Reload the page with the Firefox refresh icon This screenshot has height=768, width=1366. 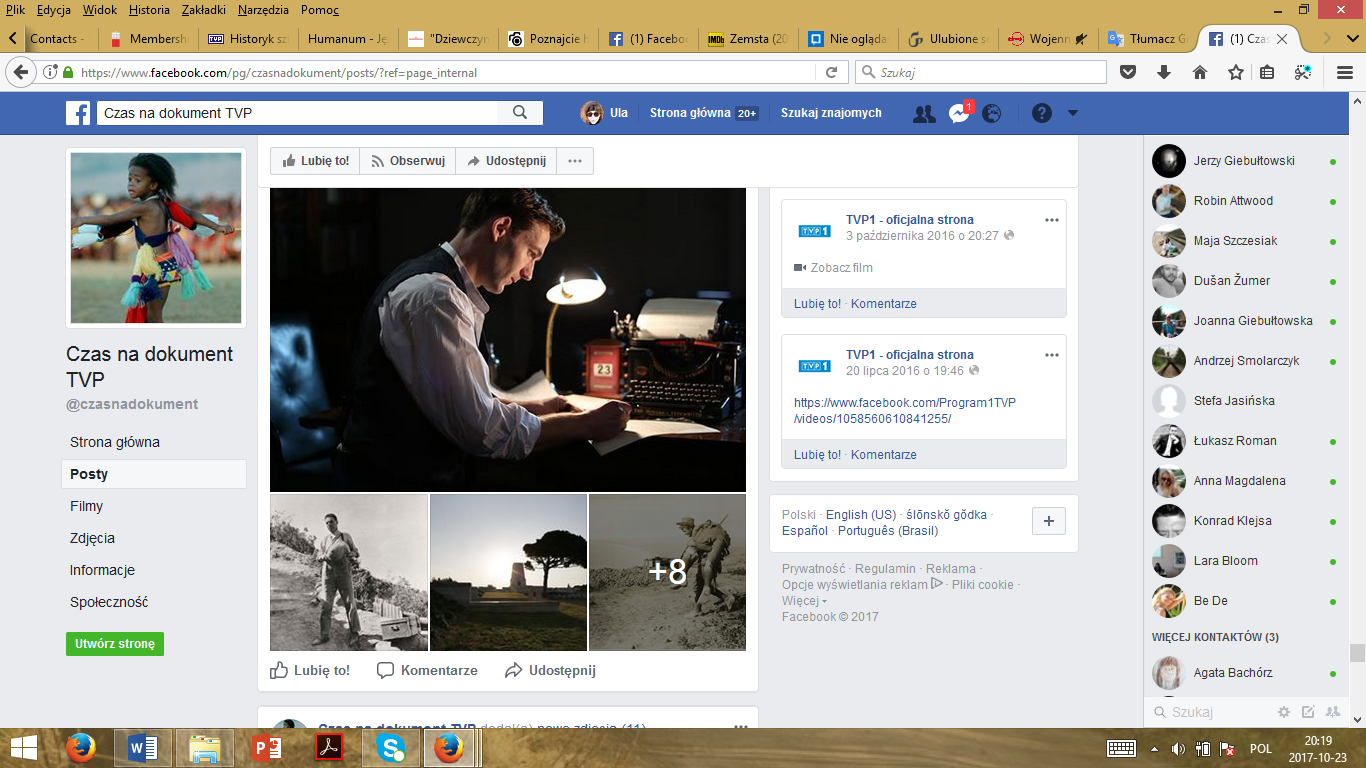pyautogui.click(x=831, y=72)
